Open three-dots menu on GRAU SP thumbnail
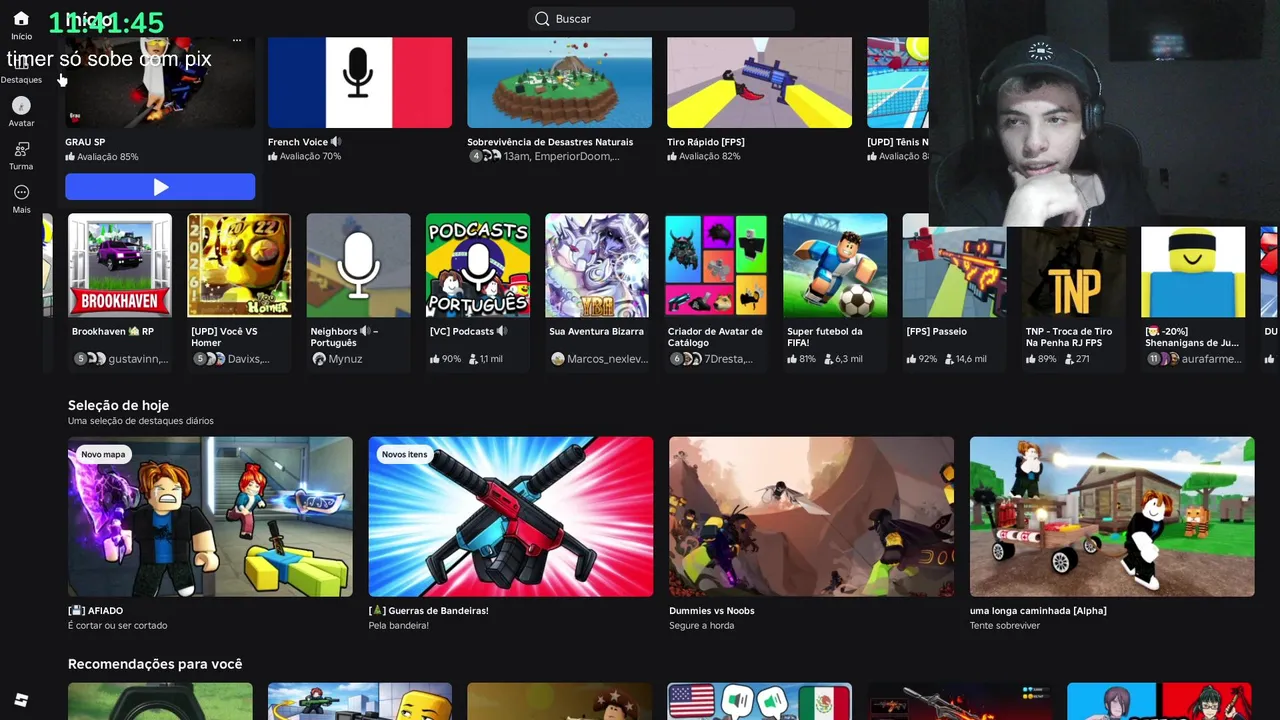This screenshot has height=720, width=1280. coord(237,41)
